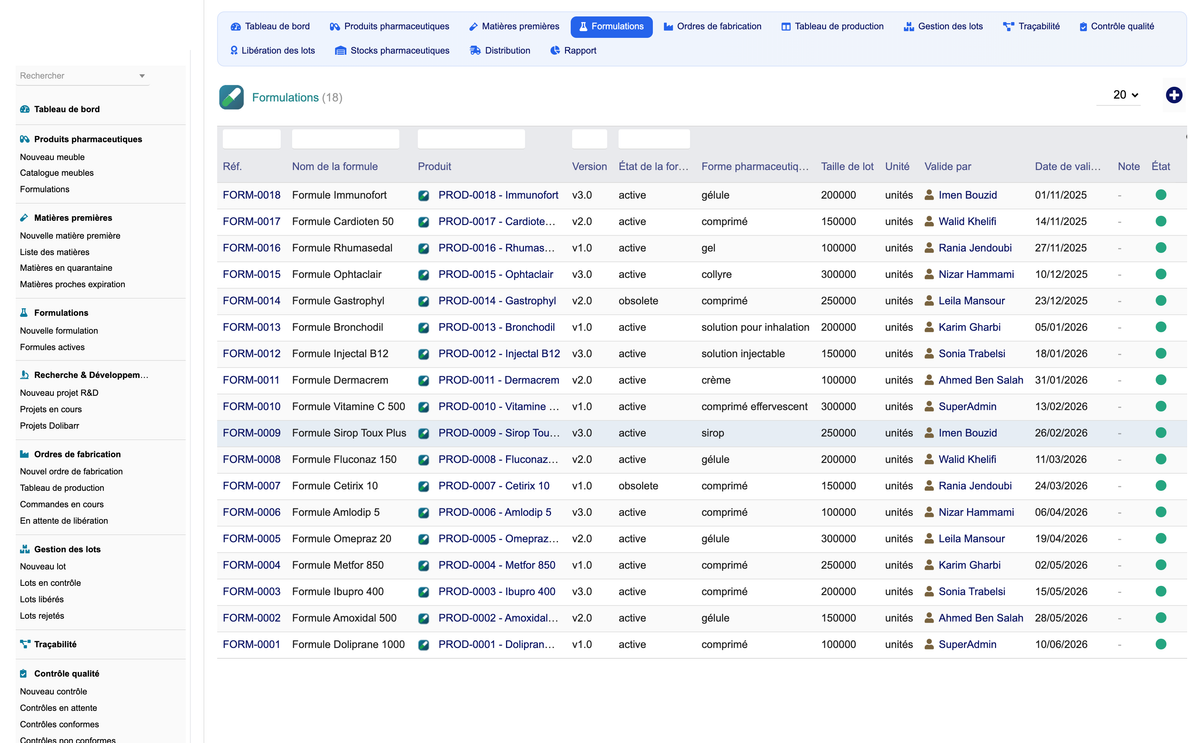This screenshot has height=743, width=1200.
Task: Click green status dot in FORM-0007 row
Action: (x=1161, y=486)
